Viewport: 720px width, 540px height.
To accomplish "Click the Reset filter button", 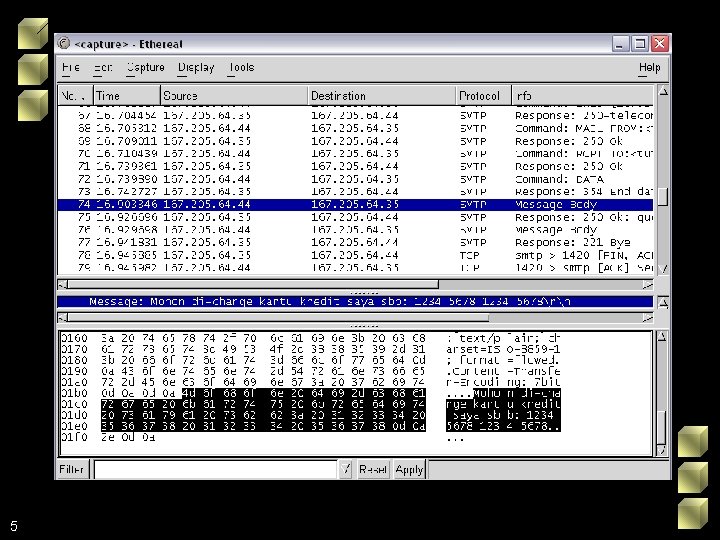I will coord(373,469).
